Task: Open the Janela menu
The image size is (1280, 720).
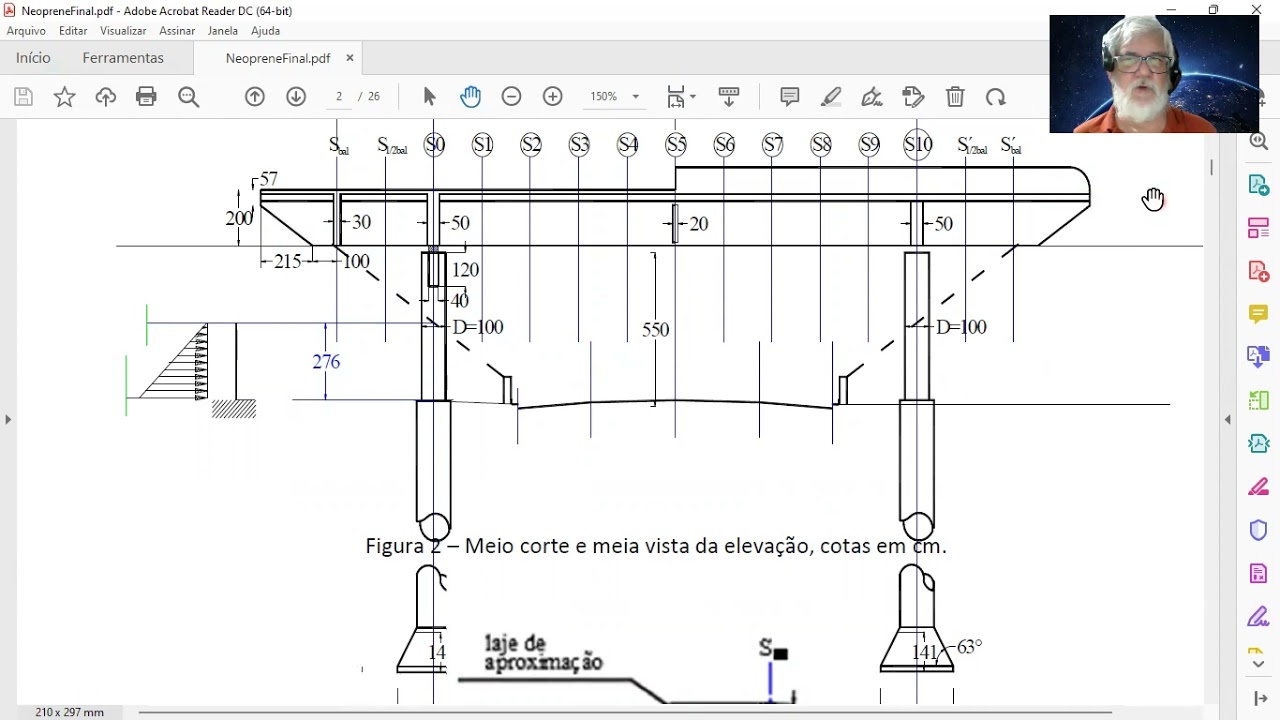Action: coord(223,31)
